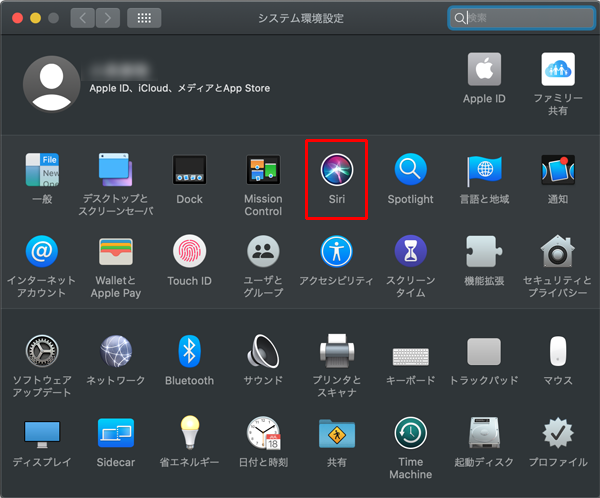This screenshot has height=498, width=600.
Task: Open the 通知 (Notifications) pane
Action: pyautogui.click(x=558, y=170)
